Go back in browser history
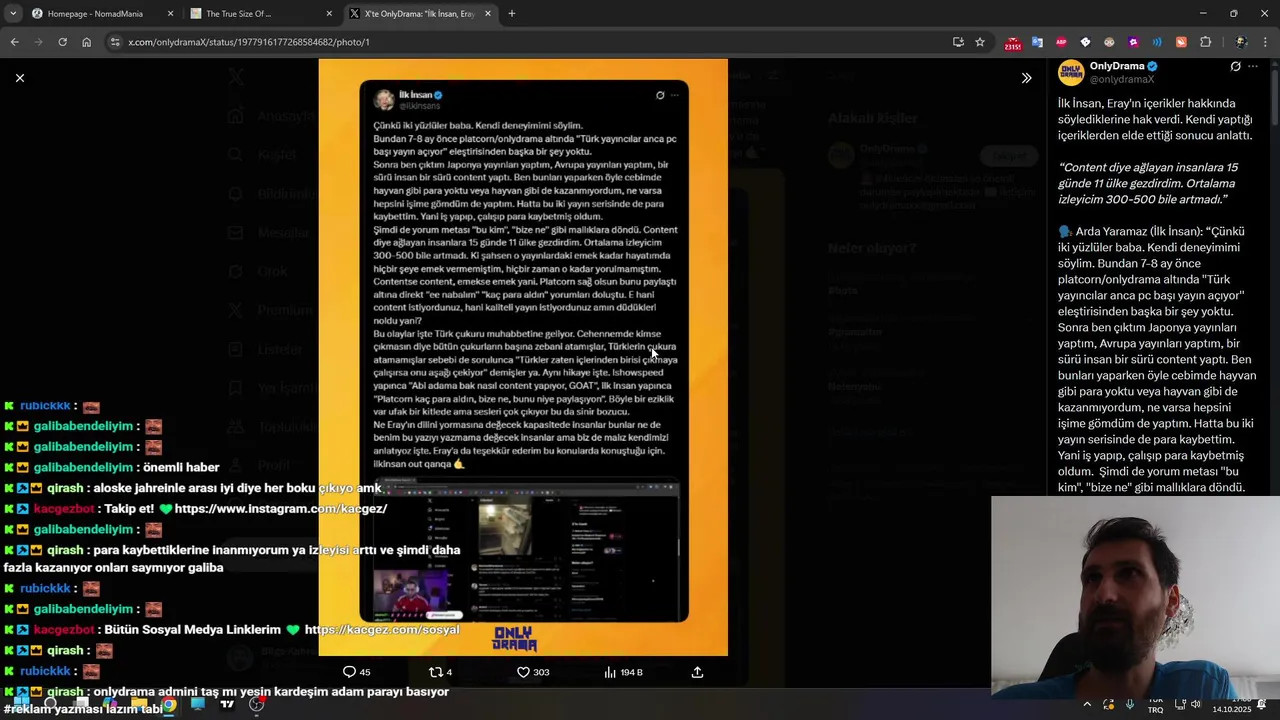The image size is (1280, 720). [x=14, y=42]
